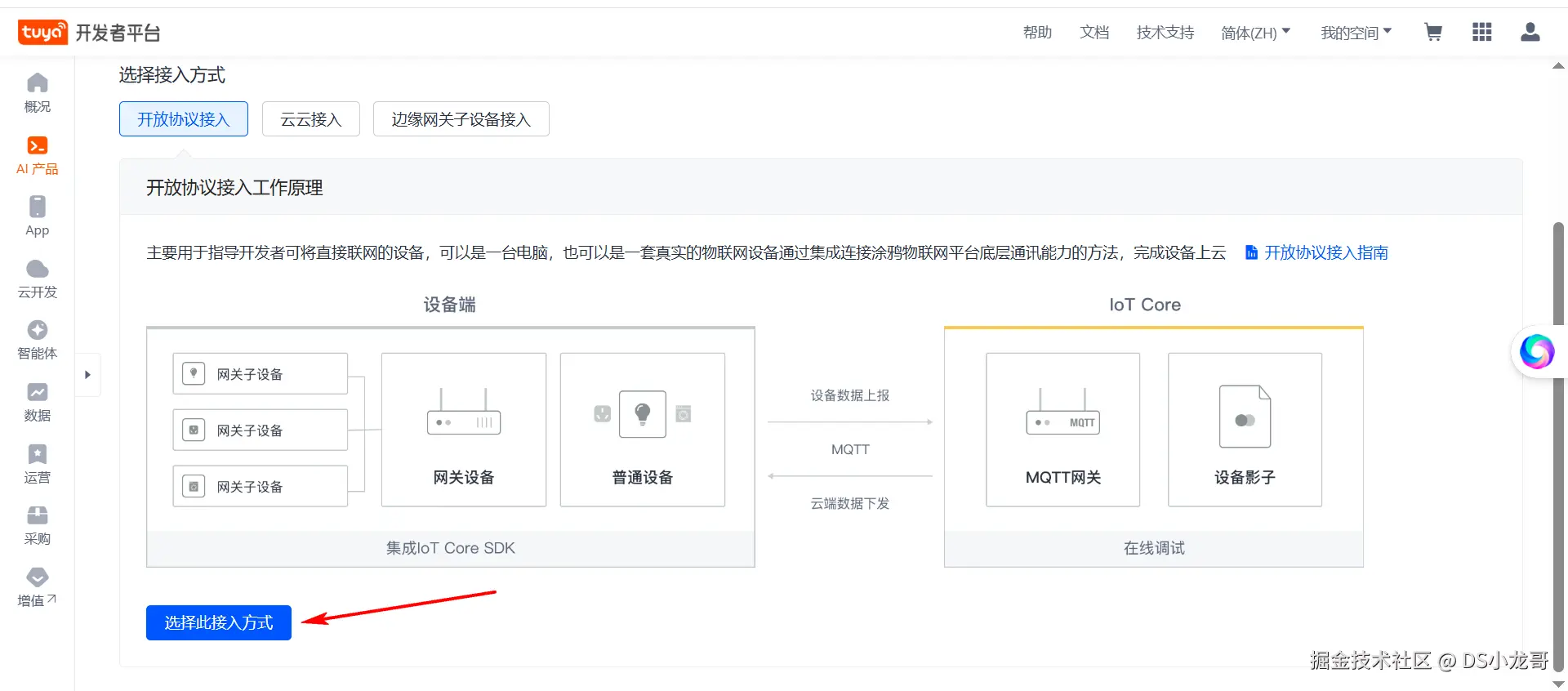1568x691 pixels.
Task: Select the 开放协议接入 tab
Action: coord(184,119)
